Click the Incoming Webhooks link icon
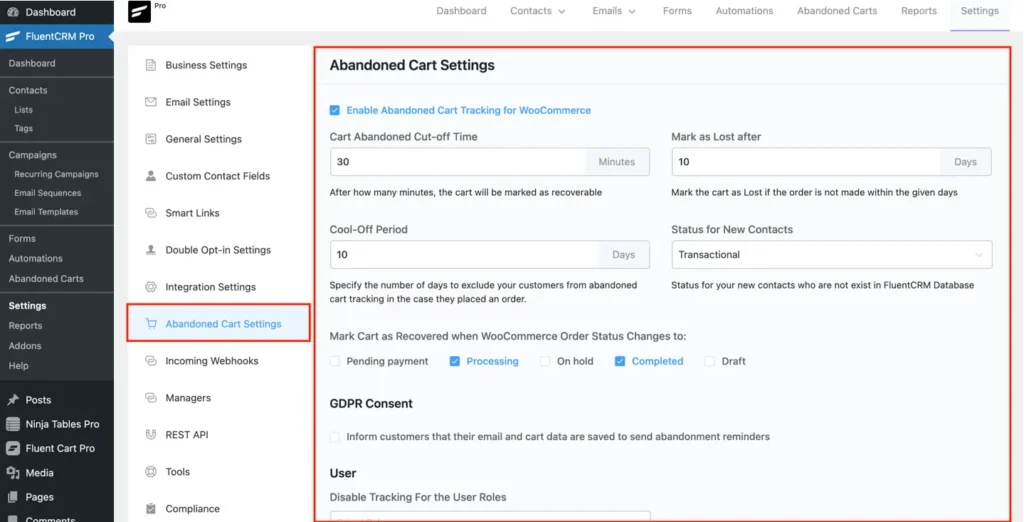This screenshot has height=522, width=1024. (151, 361)
